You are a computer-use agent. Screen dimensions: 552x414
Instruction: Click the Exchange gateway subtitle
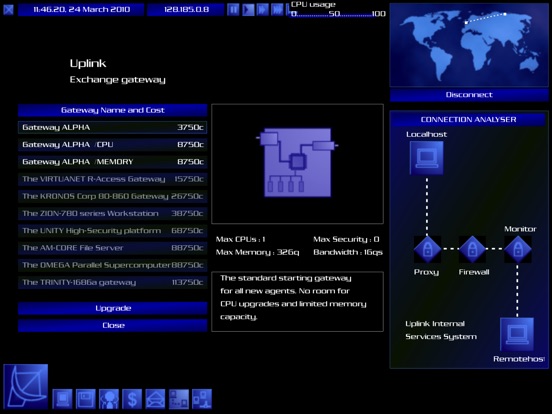(x=118, y=80)
